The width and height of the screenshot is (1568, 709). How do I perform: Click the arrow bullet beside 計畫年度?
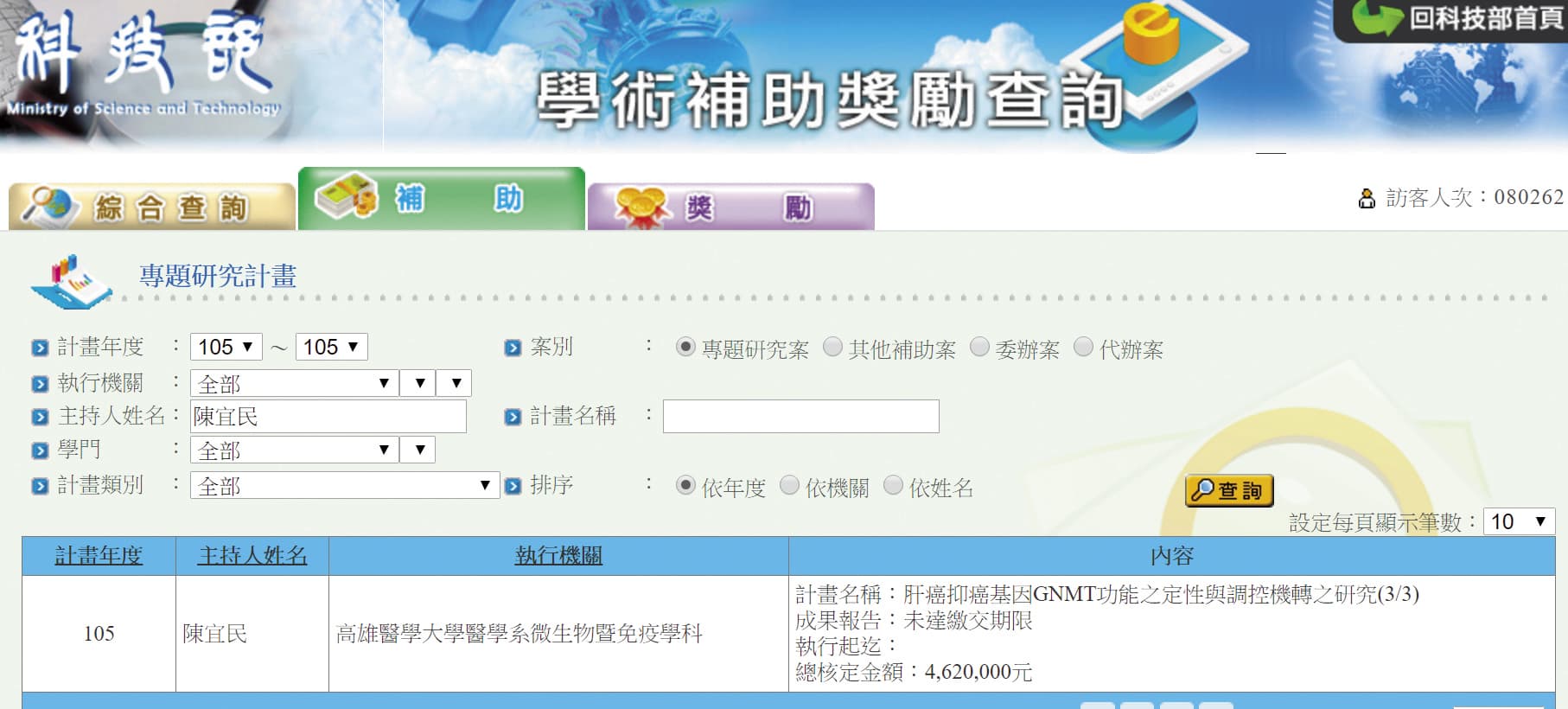[40, 348]
